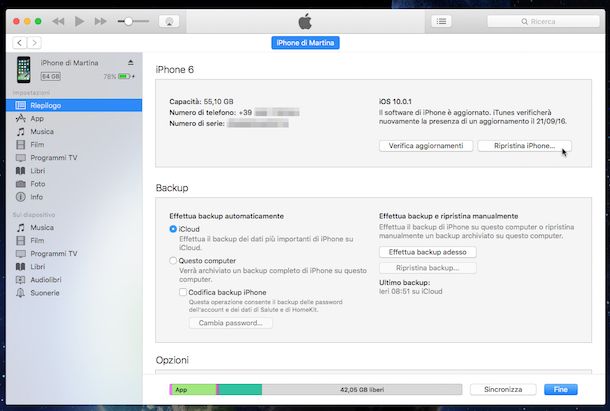
Task: Select Riepilogo in the sidebar
Action: (x=74, y=105)
